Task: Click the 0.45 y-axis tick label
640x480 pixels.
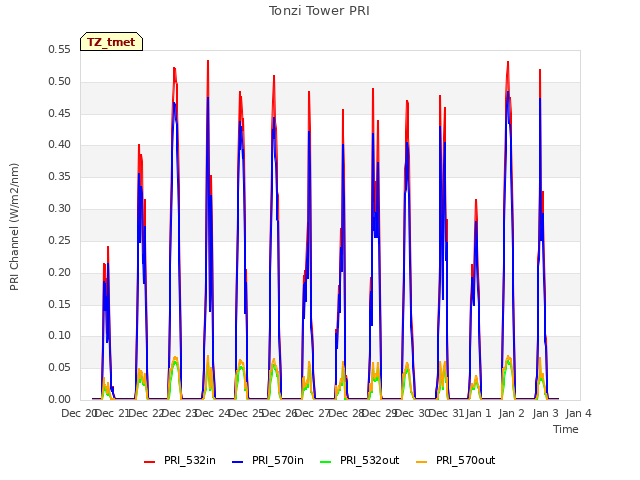Action: [60, 113]
